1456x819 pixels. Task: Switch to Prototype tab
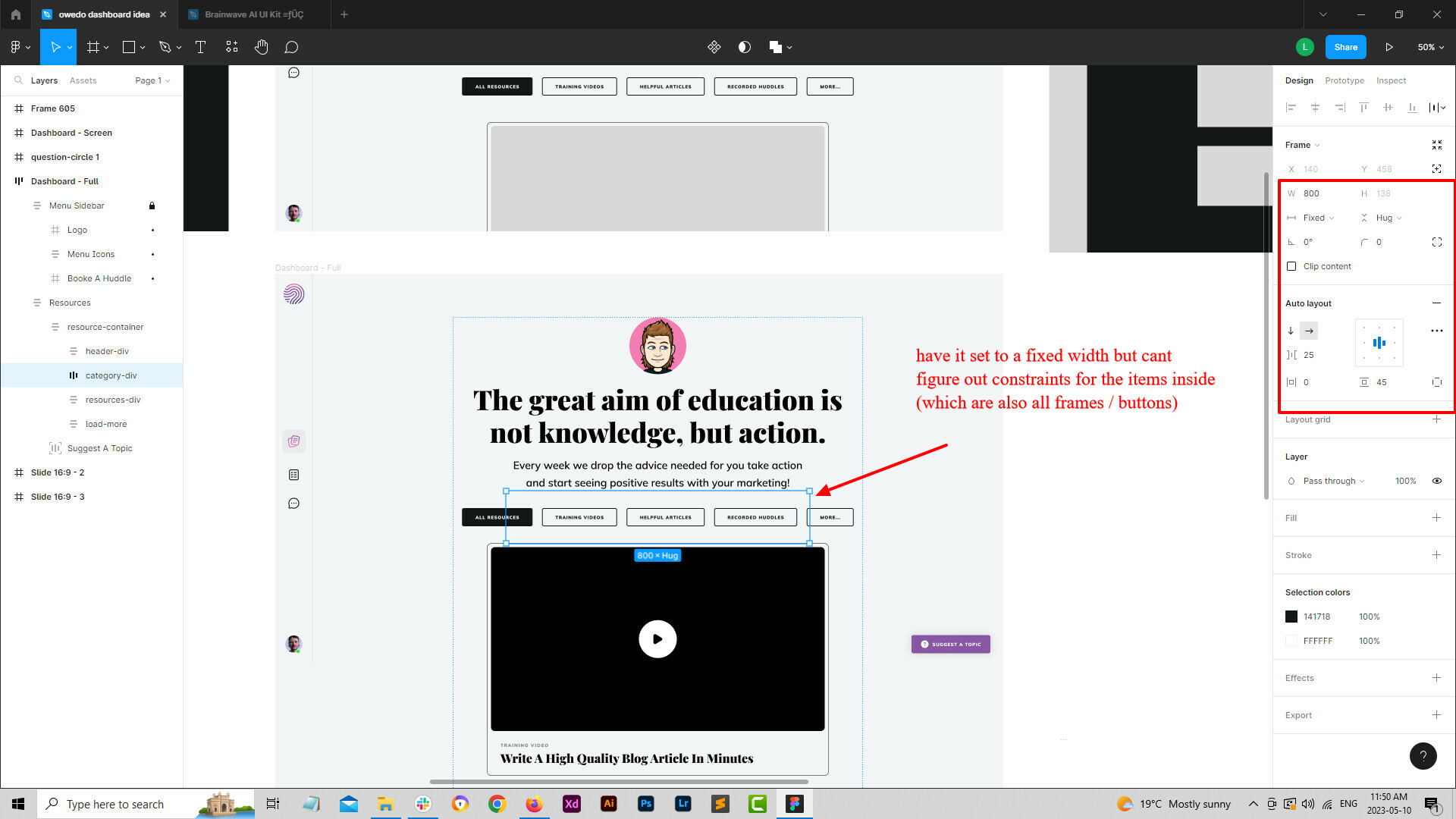(1345, 80)
